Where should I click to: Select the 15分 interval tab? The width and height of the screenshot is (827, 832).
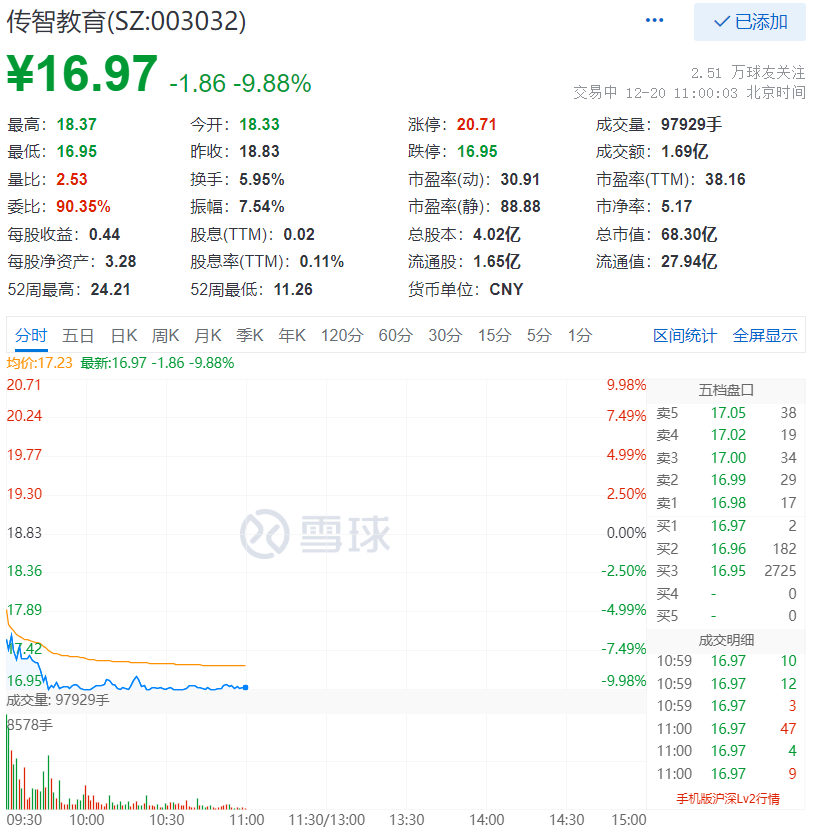click(494, 336)
